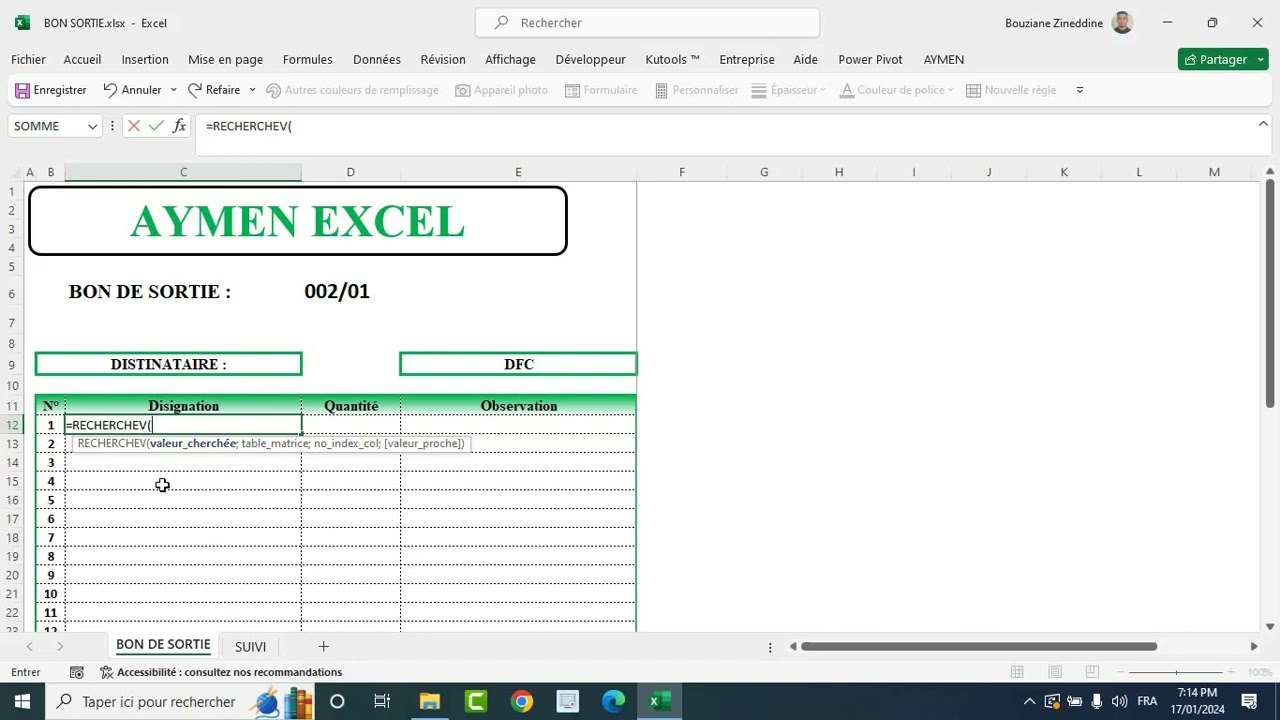The width and height of the screenshot is (1280, 720).
Task: Expand Quick Access Toolbar customize arrow
Action: pyautogui.click(x=1079, y=90)
